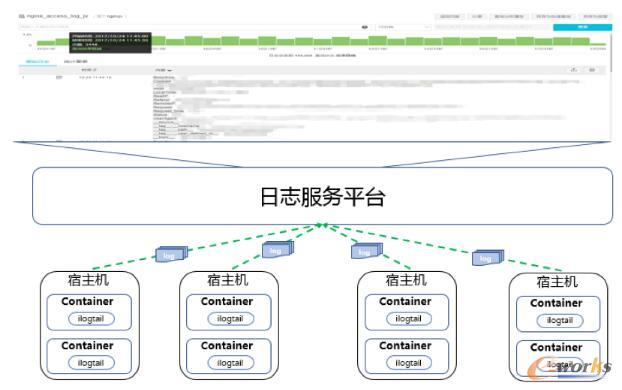The image size is (622, 390).
Task: Click ilogtail in second host's bottom Container
Action: [230, 363]
